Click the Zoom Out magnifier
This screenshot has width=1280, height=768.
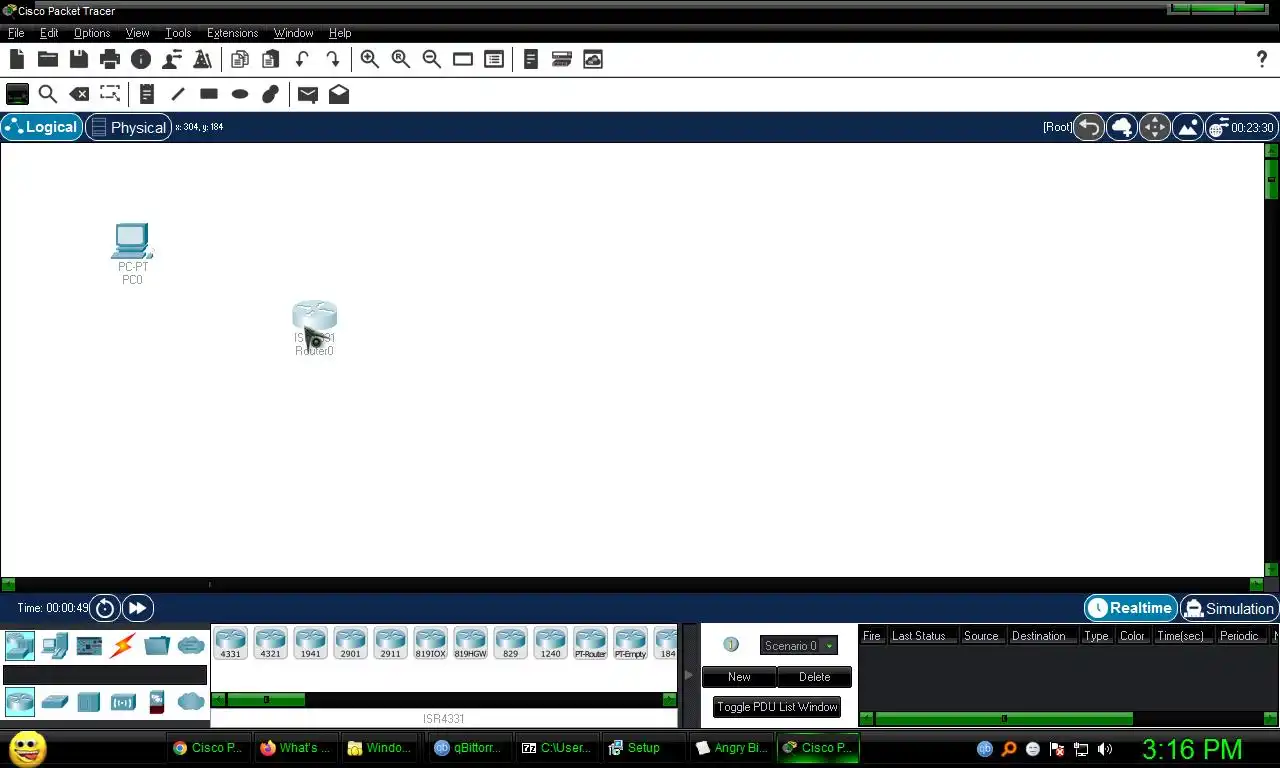[x=432, y=59]
